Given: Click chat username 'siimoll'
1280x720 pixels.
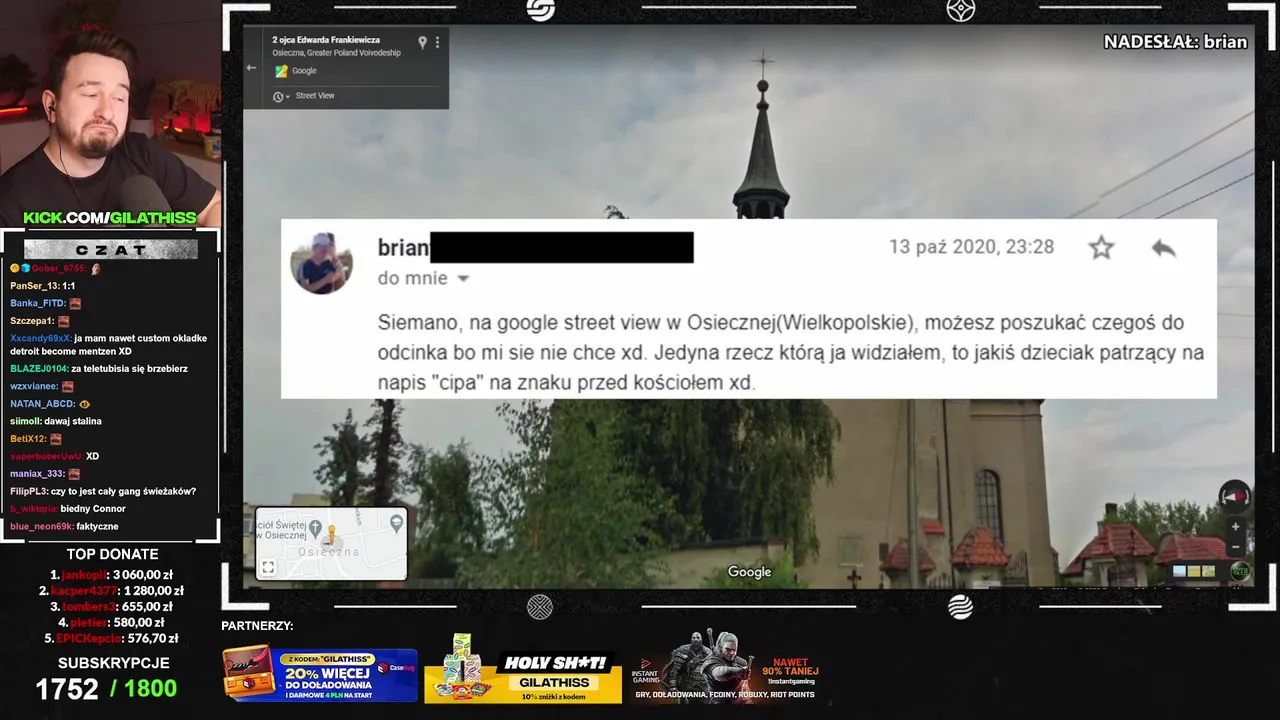Looking at the screenshot, I should 25,421.
